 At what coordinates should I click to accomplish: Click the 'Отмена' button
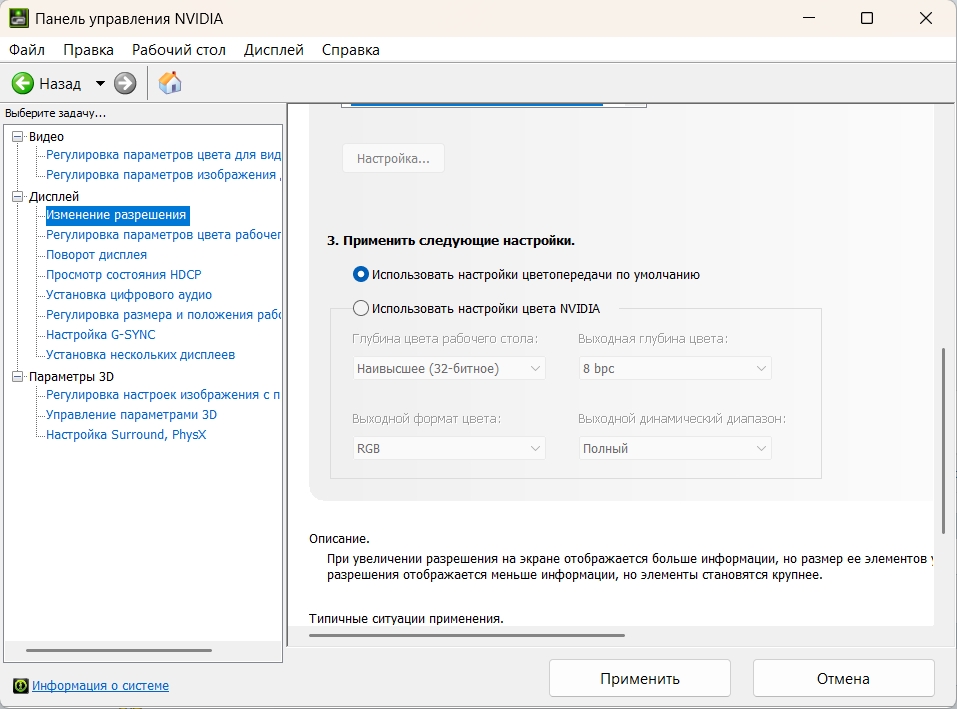click(x=843, y=678)
